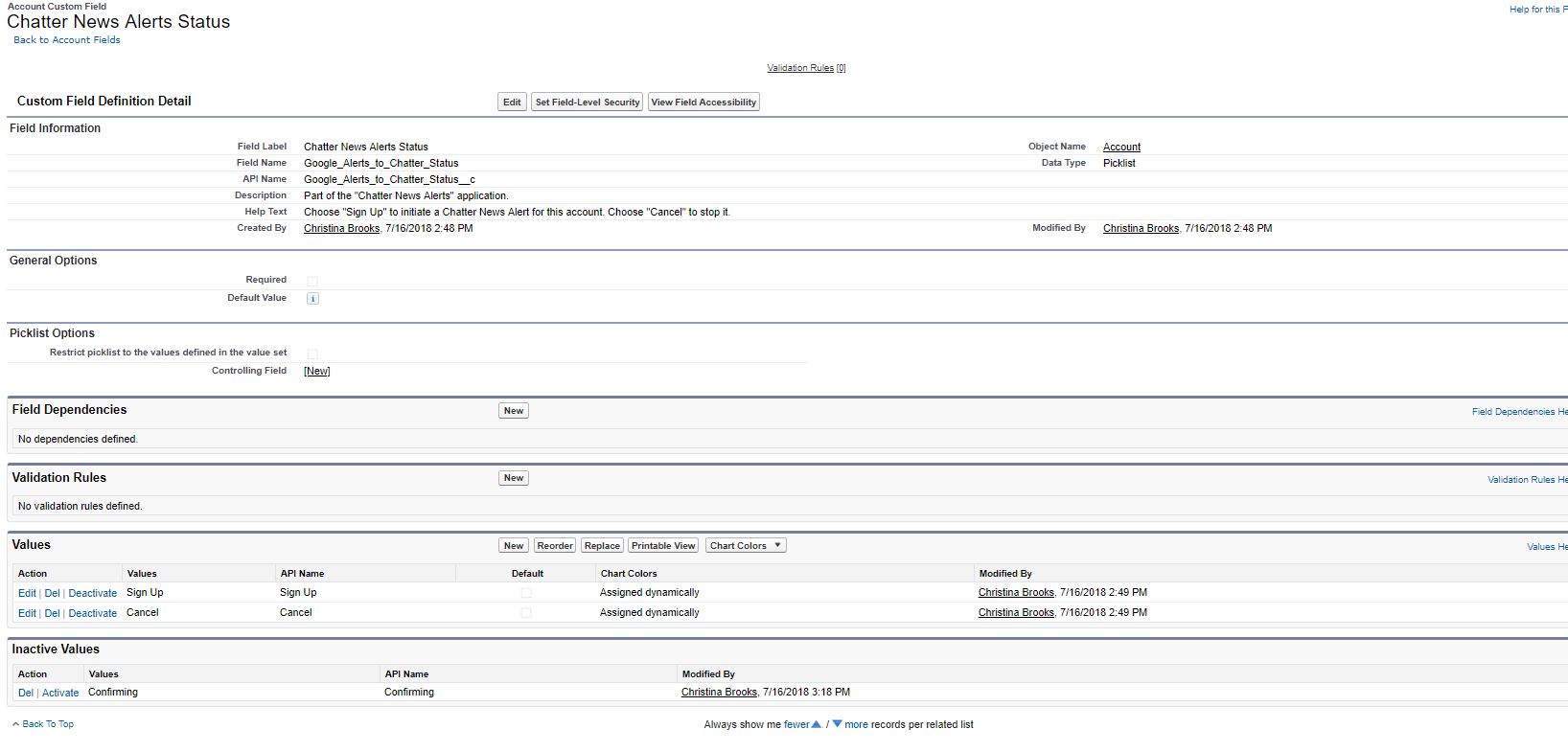
Task: Go back to Account Fields
Action: [67, 40]
